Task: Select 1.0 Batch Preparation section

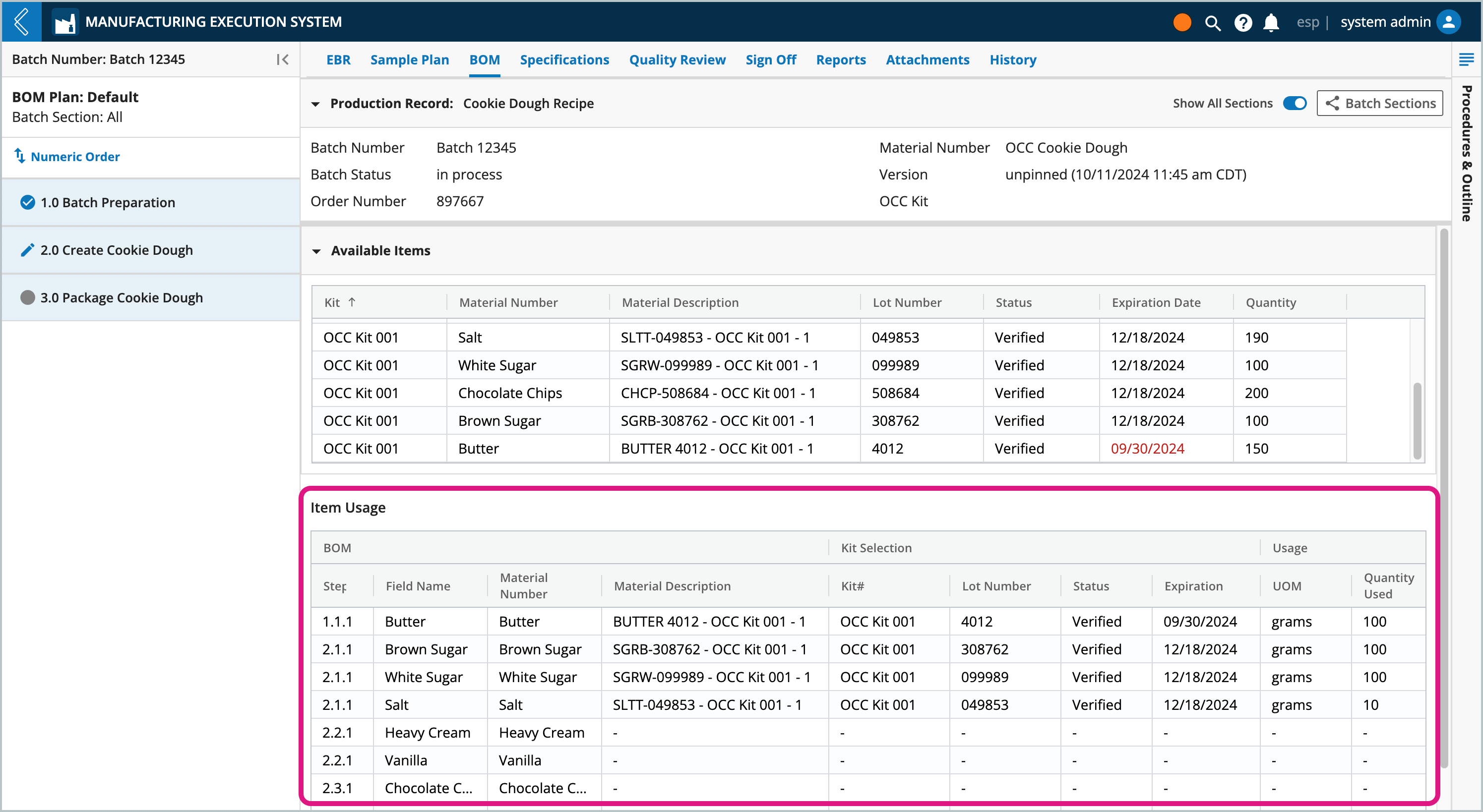Action: (x=151, y=202)
